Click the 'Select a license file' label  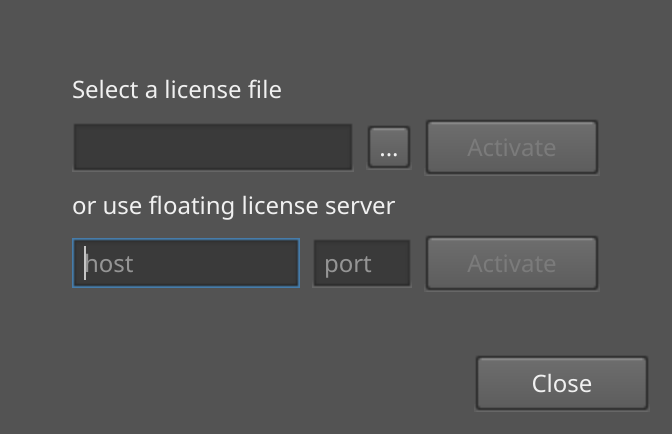click(177, 90)
